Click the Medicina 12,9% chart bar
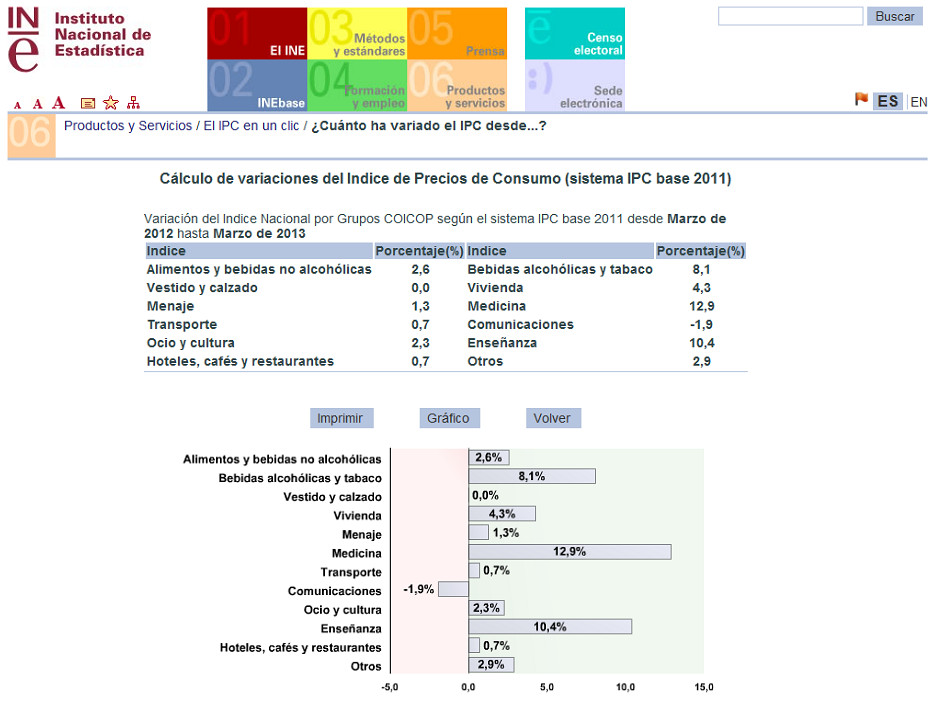 (570, 552)
